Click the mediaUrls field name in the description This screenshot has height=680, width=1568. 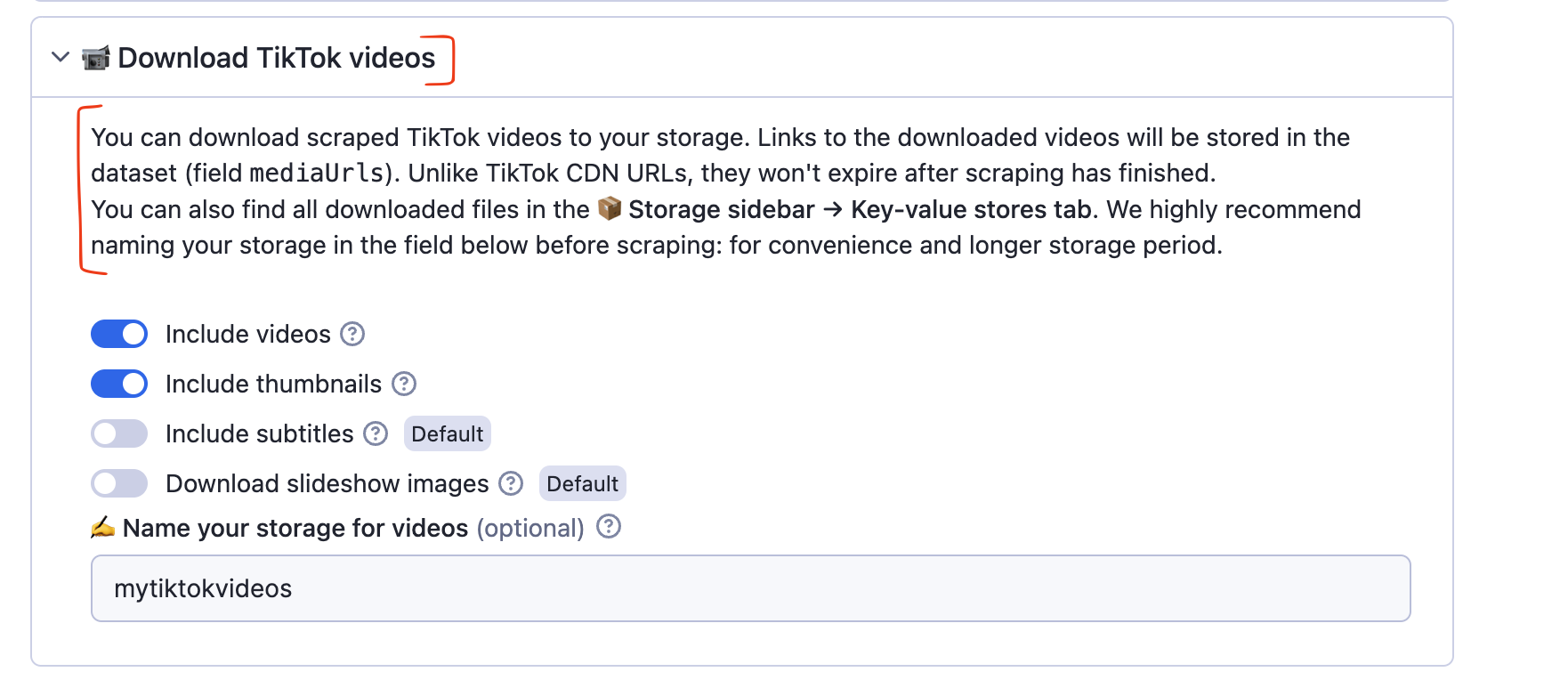point(317,174)
